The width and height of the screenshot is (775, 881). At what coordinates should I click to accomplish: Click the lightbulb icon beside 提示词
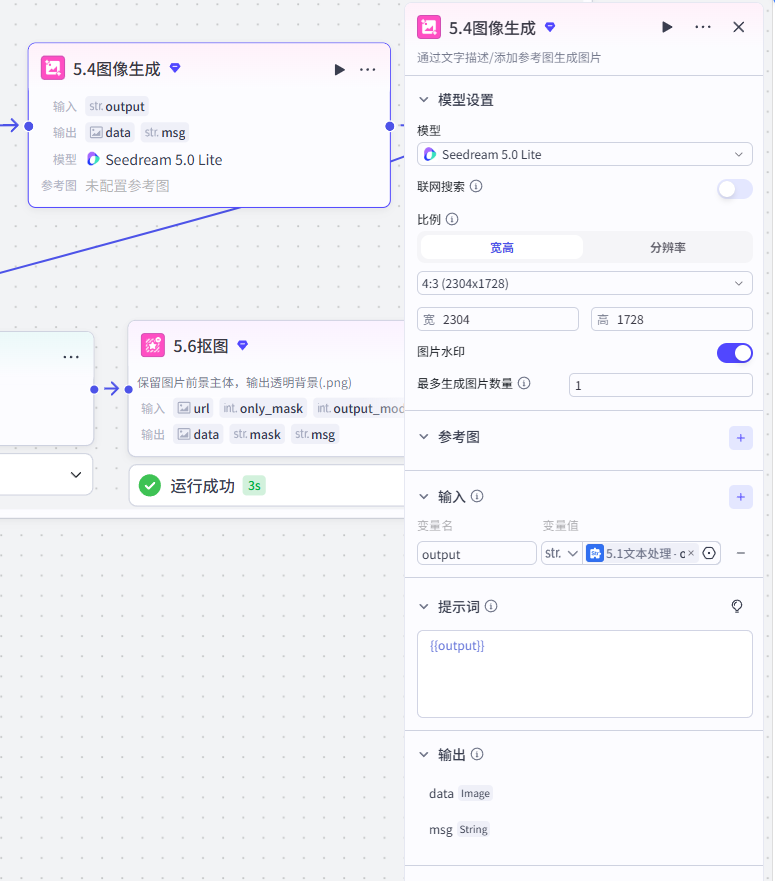(x=737, y=606)
